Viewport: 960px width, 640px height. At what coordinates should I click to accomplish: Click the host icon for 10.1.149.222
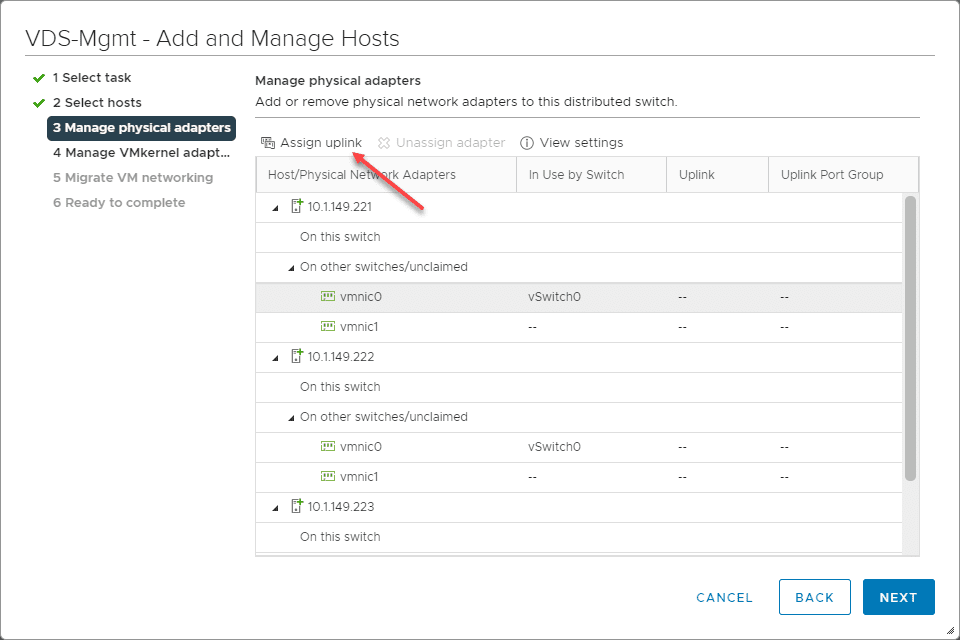click(x=296, y=357)
